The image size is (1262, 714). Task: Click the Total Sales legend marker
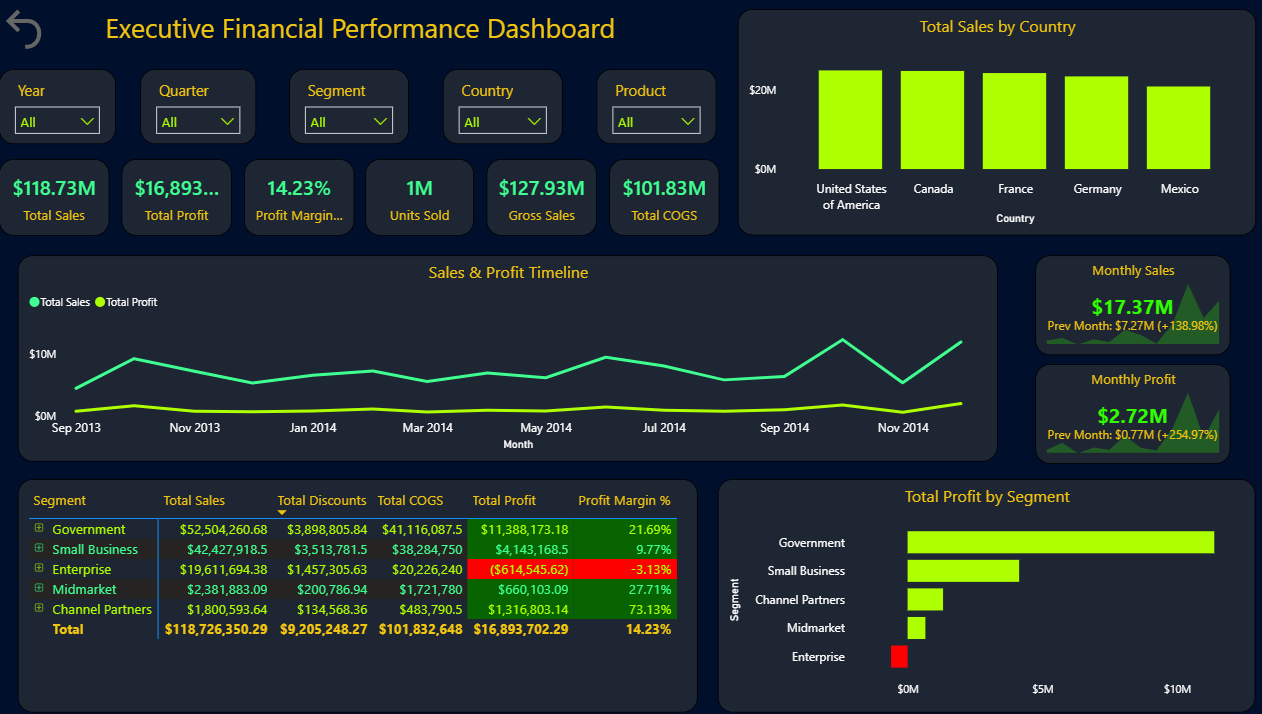tap(35, 302)
